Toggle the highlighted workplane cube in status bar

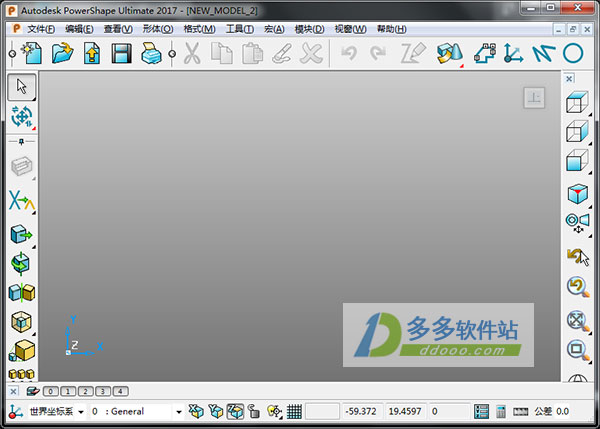click(235, 412)
